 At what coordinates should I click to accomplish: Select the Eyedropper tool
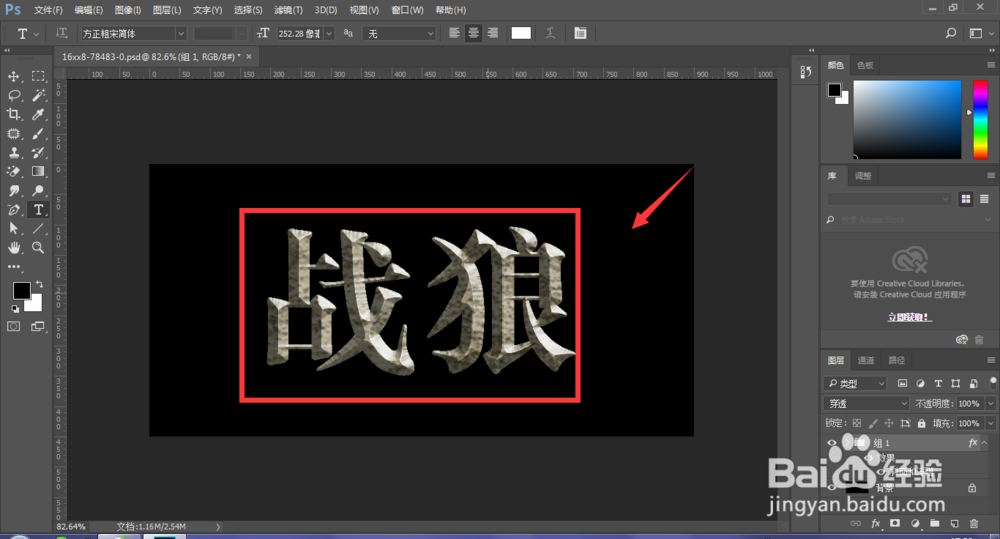[x=38, y=115]
